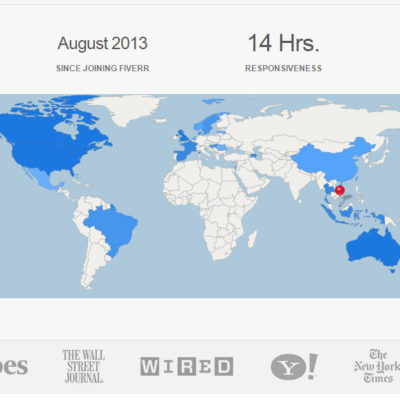400x400 pixels.
Task: Click the Yahoo logo
Action: (x=294, y=366)
